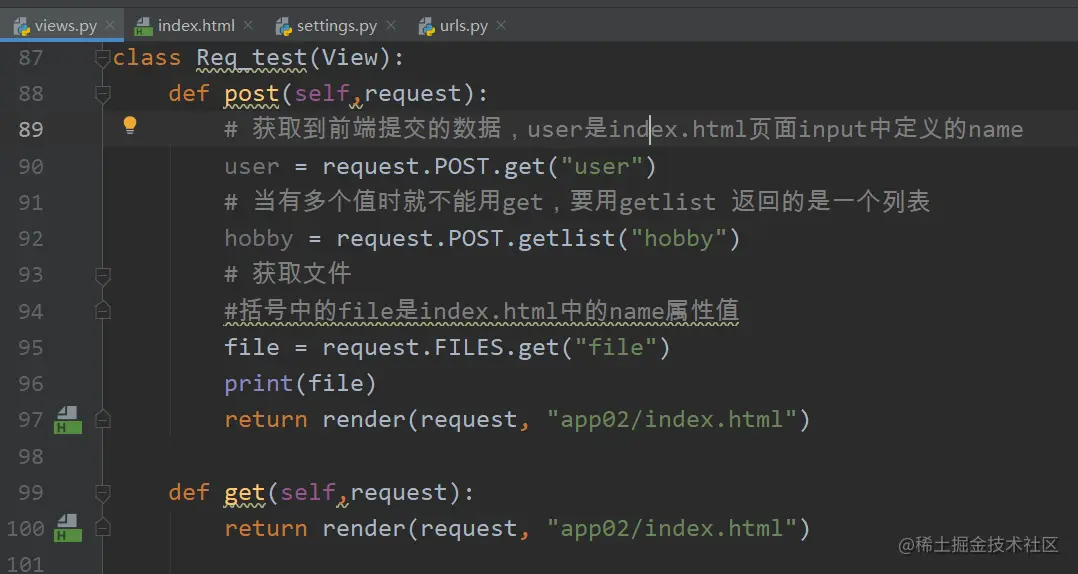The image size is (1078, 574).
Task: Click "app02/index.html" string on line 100
Action: (672, 528)
